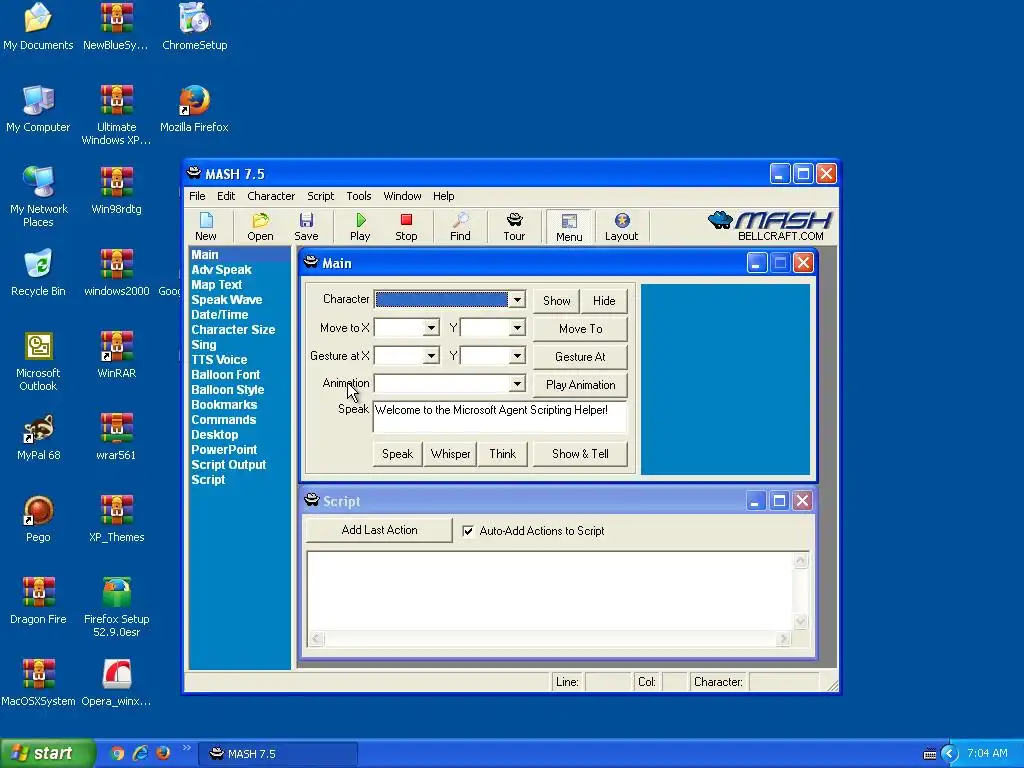Open the Windows Start menu
This screenshot has height=768, width=1024.
coord(47,753)
